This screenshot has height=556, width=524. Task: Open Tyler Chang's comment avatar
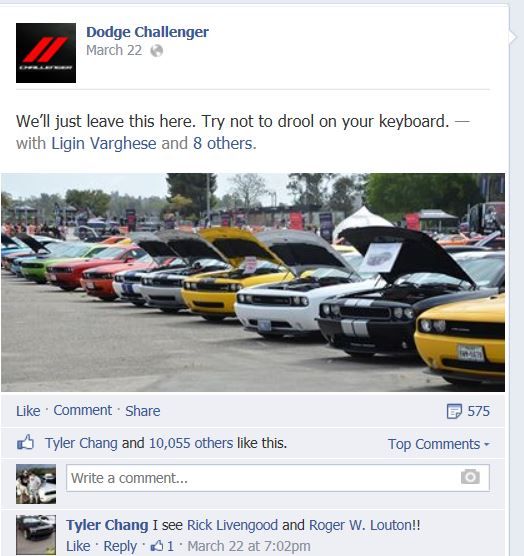pyautogui.click(x=36, y=535)
